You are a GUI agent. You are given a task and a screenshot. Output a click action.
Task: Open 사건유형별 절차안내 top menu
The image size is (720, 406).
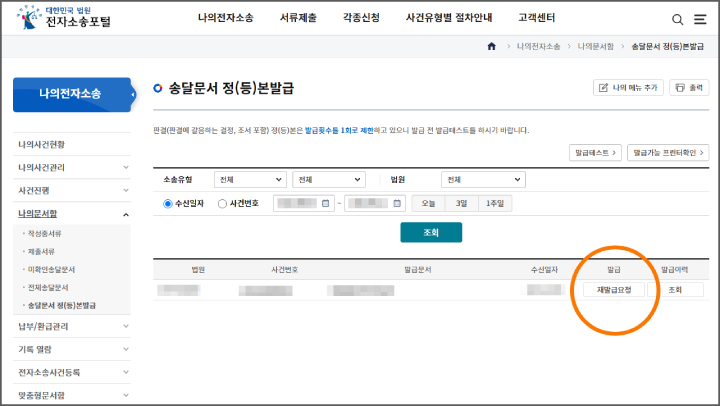449,17
